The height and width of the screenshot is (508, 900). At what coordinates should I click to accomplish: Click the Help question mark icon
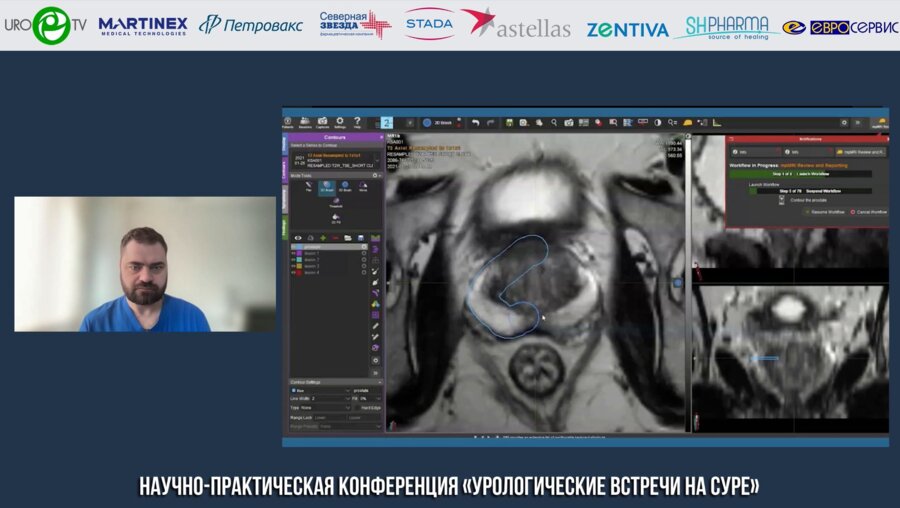click(357, 121)
